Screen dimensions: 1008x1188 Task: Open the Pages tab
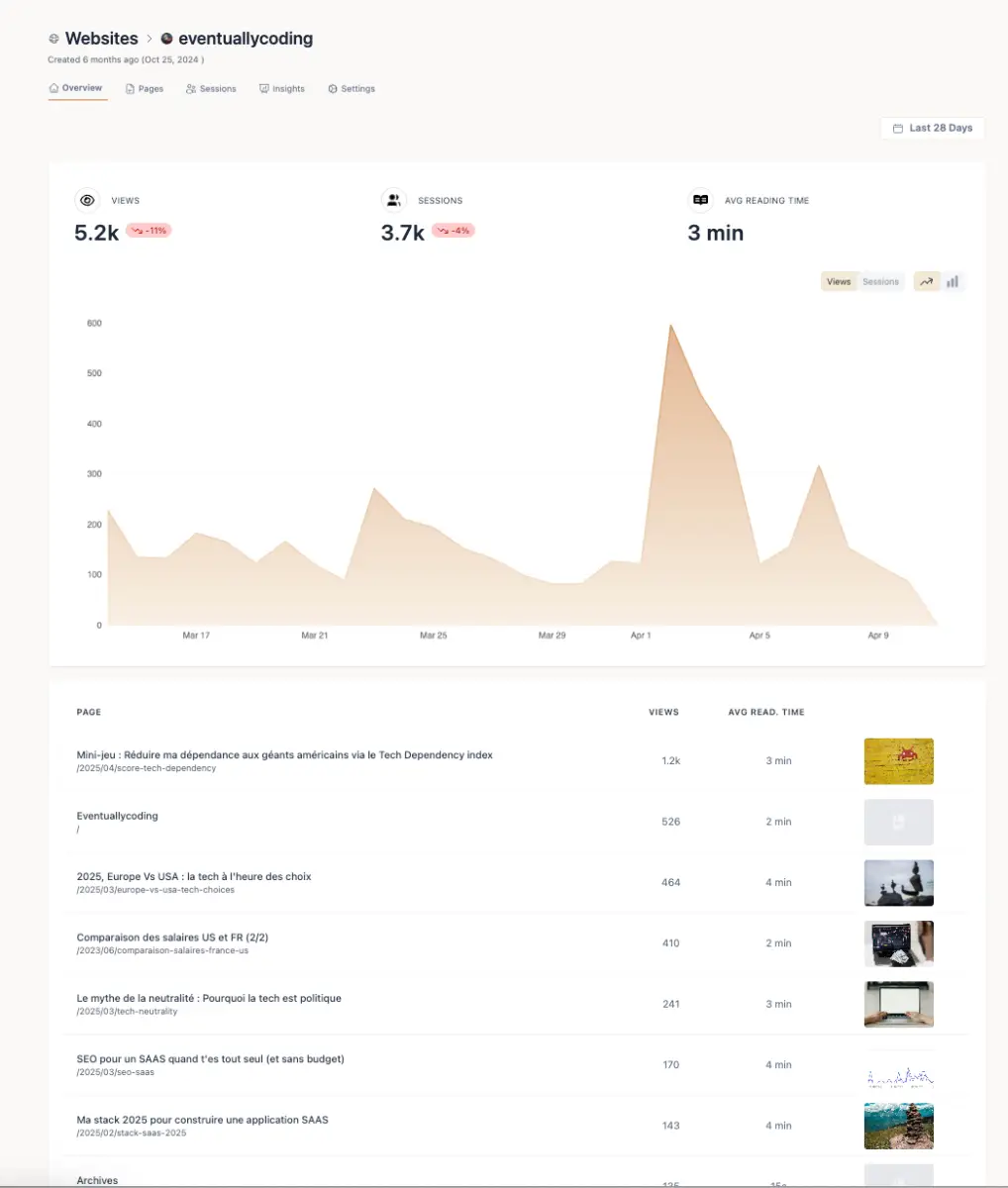point(145,89)
